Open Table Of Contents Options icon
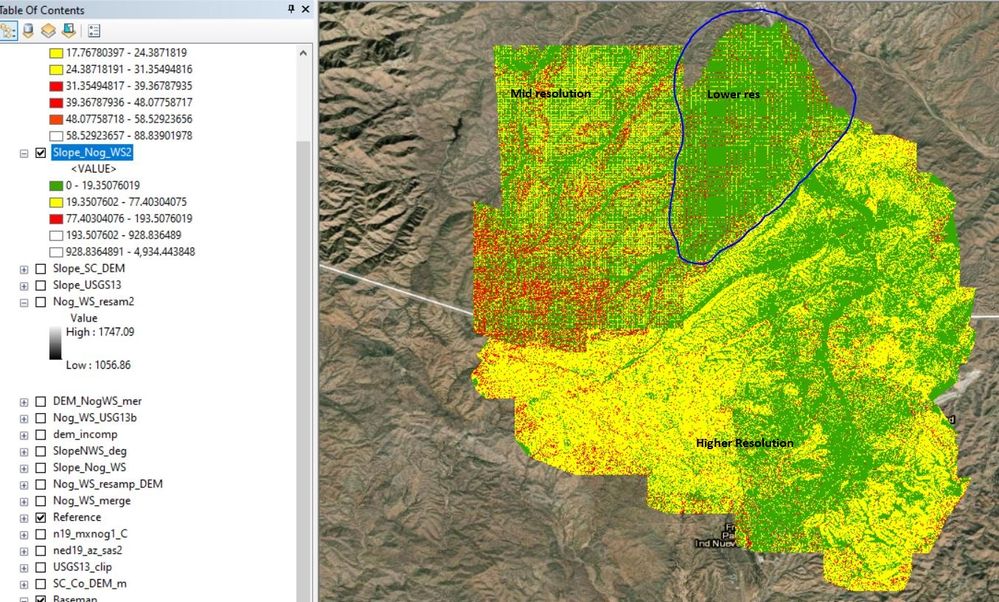The height and width of the screenshot is (602, 999). click(x=94, y=31)
